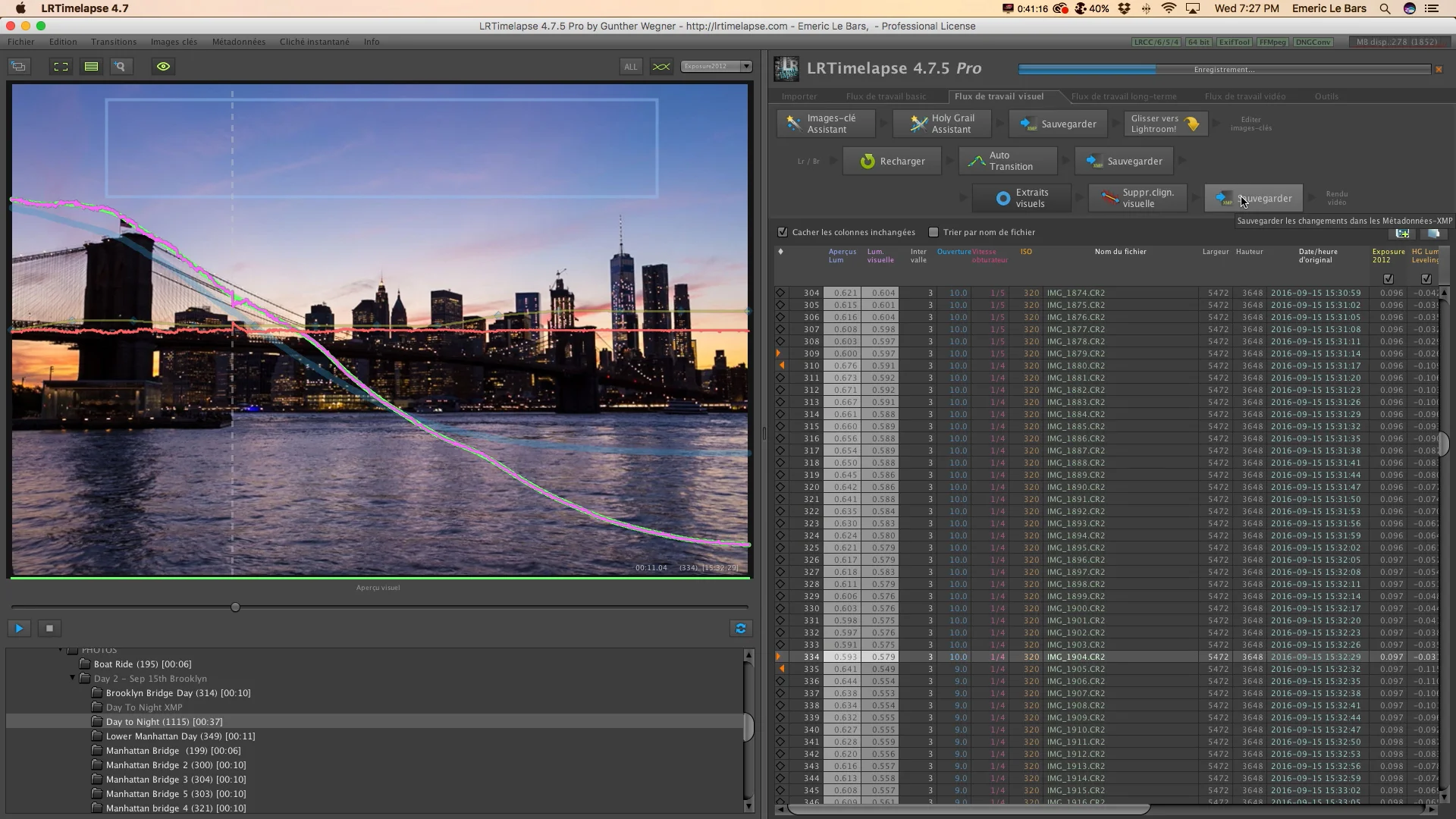Collapse the PHOTOS folder triangle
The width and height of the screenshot is (1456, 819).
click(61, 651)
